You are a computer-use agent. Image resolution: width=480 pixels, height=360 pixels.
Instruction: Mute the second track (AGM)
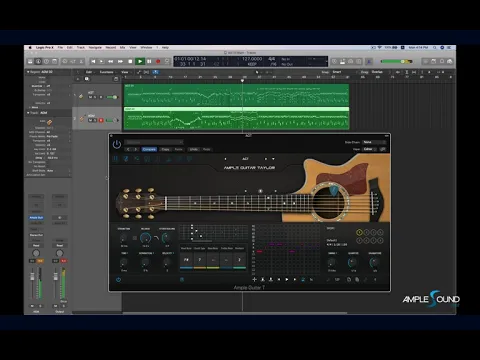coord(90,120)
